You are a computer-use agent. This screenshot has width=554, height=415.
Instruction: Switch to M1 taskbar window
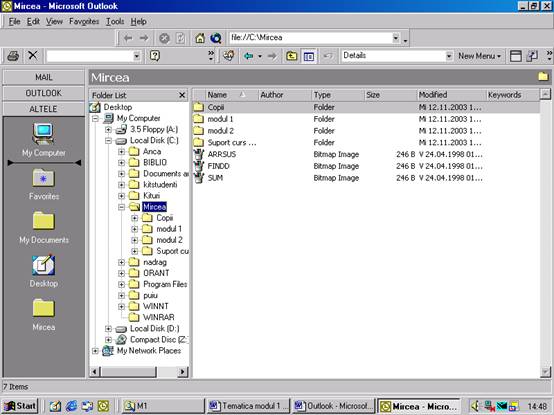[163, 406]
